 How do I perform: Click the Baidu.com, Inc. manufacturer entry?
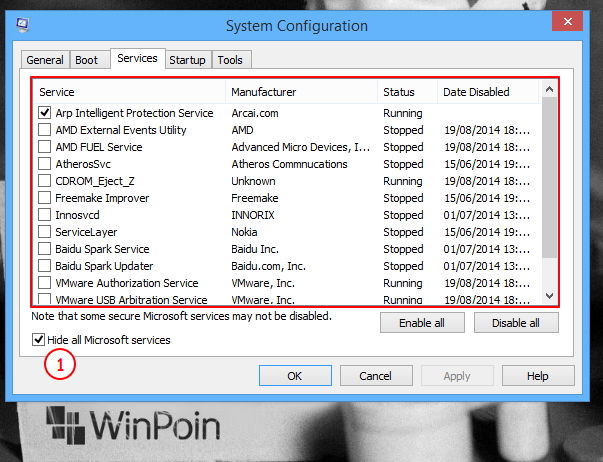point(268,266)
